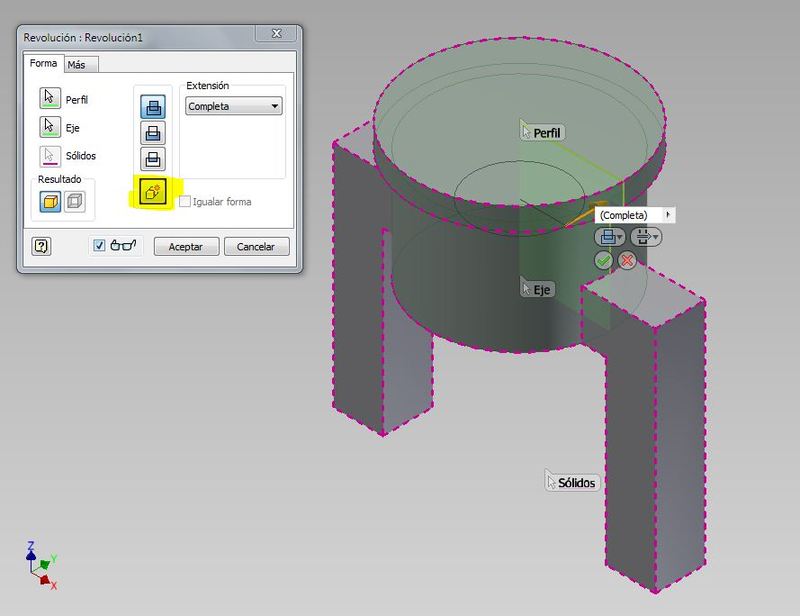The image size is (800, 616).
Task: Click the Sólidos selection arrow in dialog
Action: [50, 156]
